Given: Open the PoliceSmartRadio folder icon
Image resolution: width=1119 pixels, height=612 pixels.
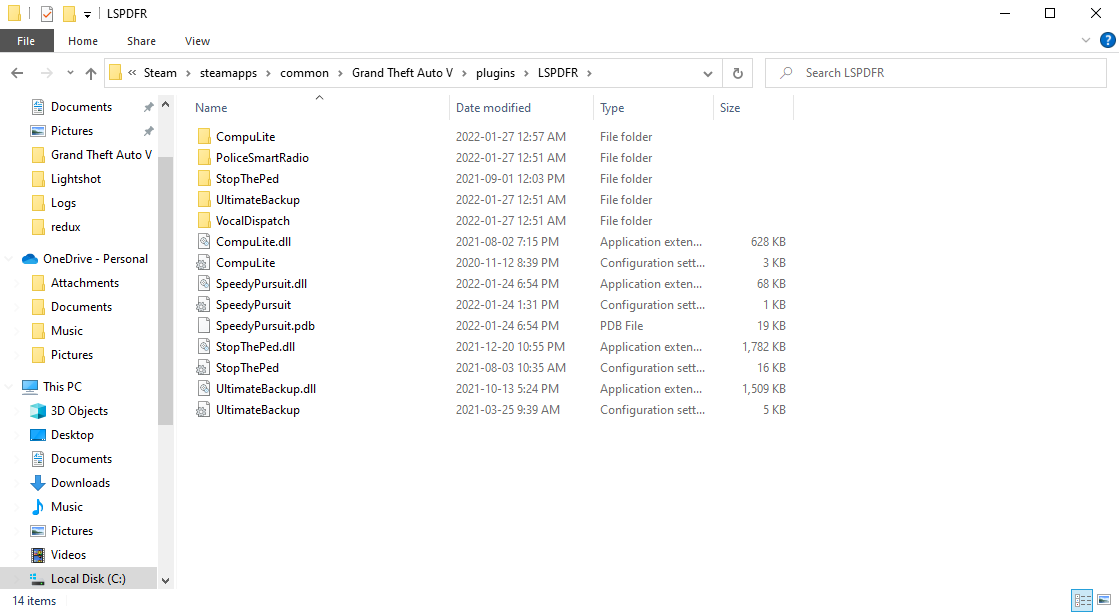Looking at the screenshot, I should [x=204, y=158].
